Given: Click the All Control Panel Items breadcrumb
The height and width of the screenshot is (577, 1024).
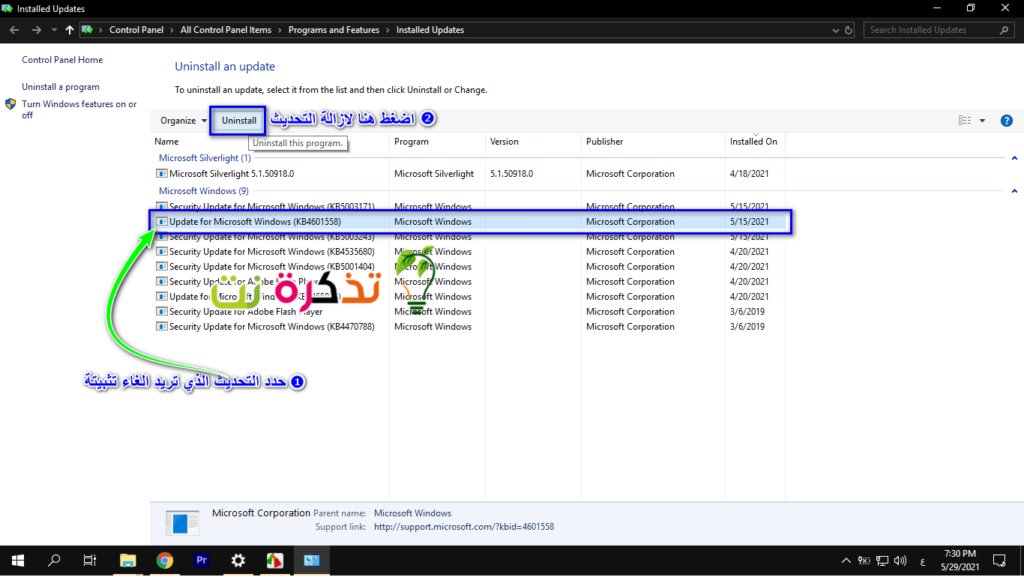Looking at the screenshot, I should (x=225, y=30).
